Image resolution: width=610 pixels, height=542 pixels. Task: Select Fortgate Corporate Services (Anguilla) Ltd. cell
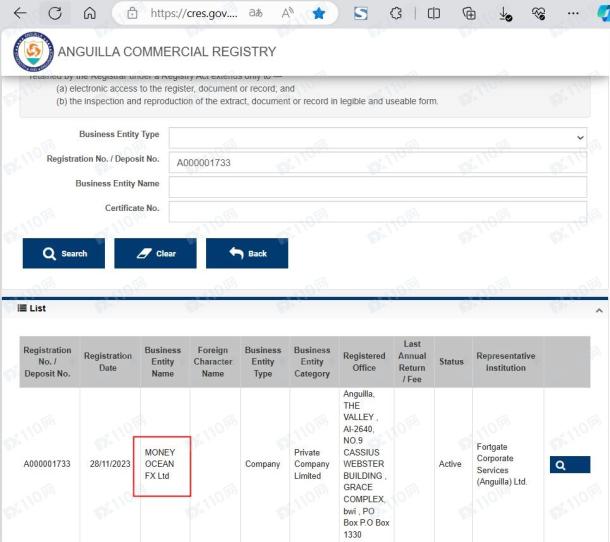point(502,464)
